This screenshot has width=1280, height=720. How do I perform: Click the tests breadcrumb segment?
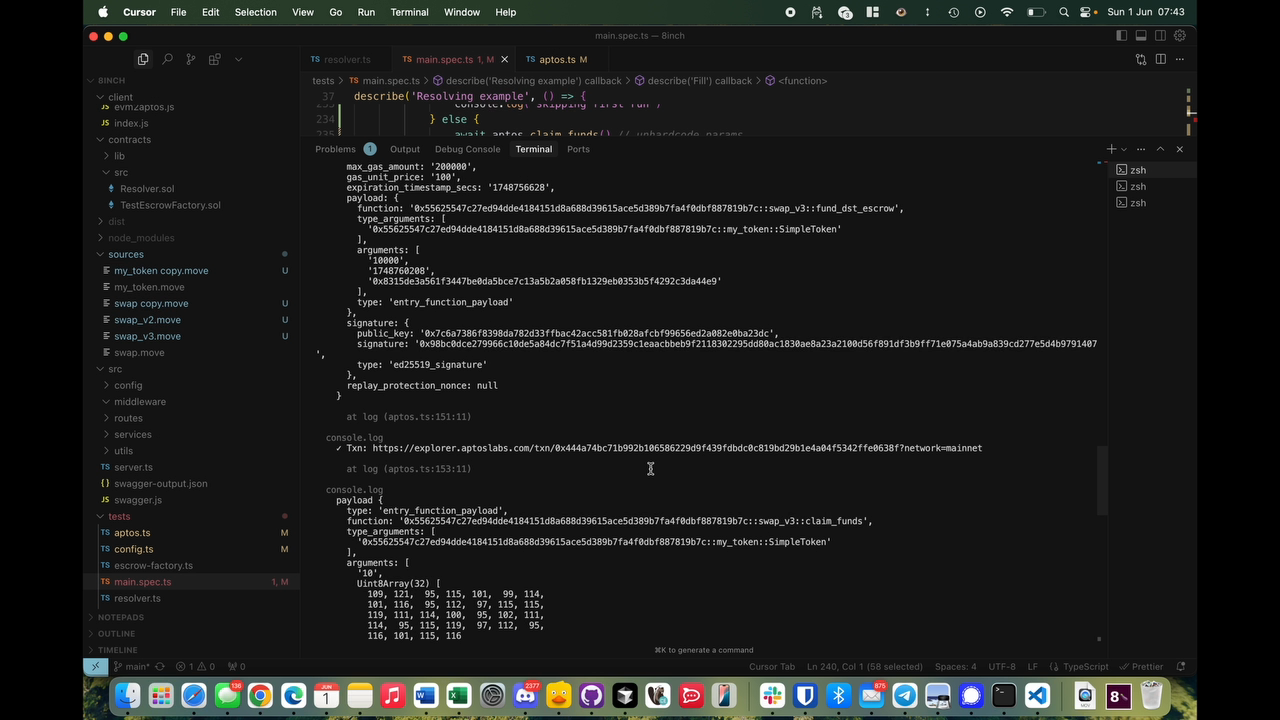[323, 81]
